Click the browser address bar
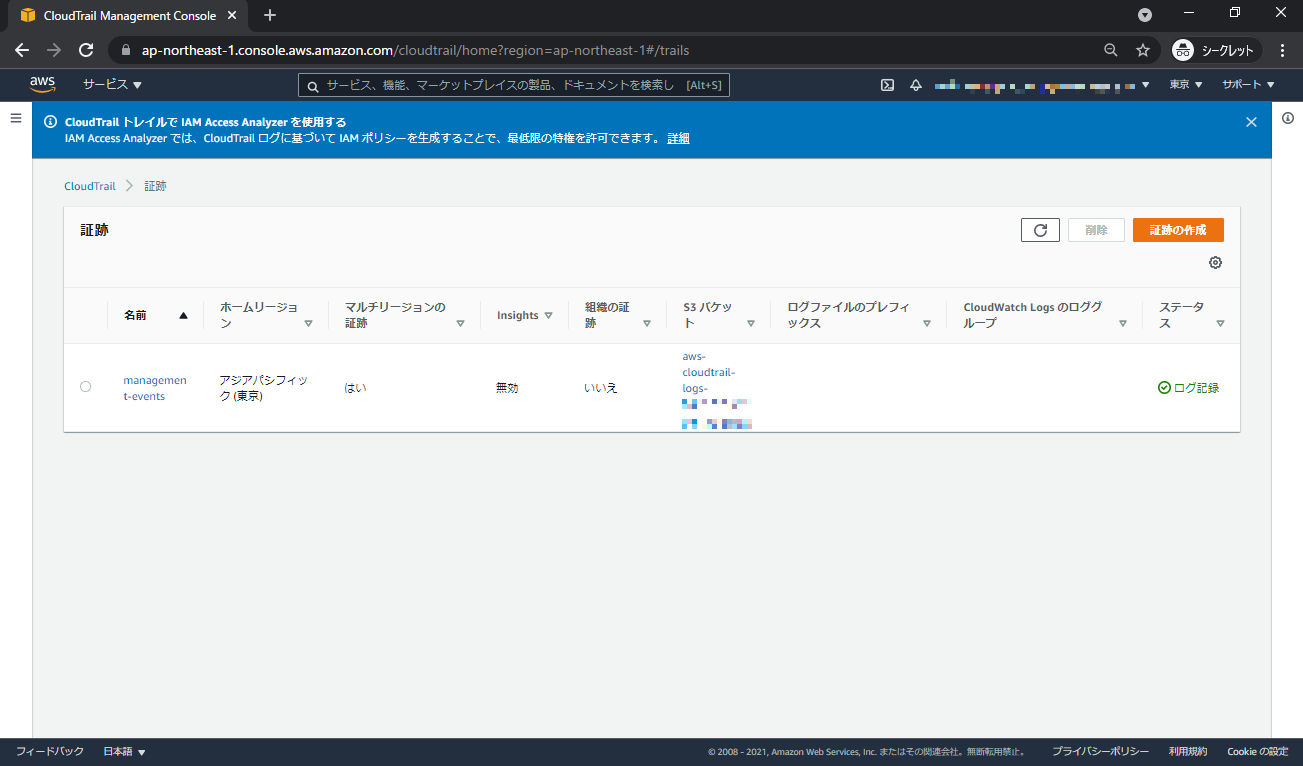Screen dimensions: 1303x766 pyautogui.click(x=610, y=50)
